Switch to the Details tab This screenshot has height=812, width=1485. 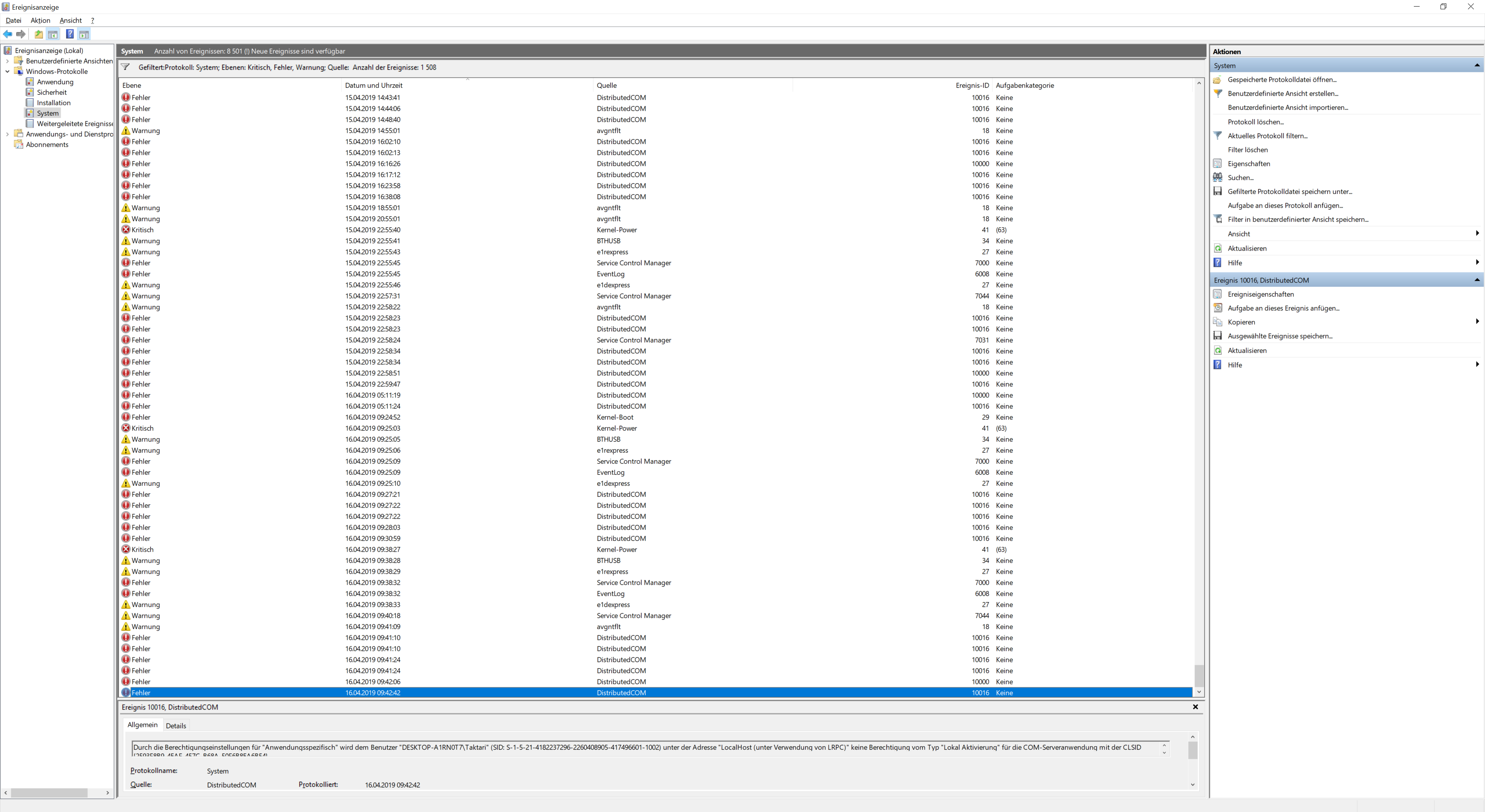pos(176,725)
